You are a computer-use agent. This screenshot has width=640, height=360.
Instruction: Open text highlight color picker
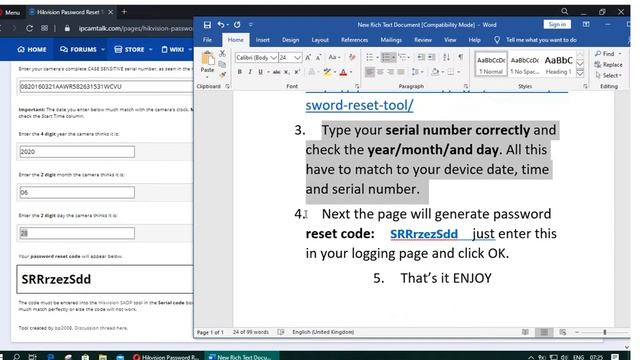click(x=335, y=72)
